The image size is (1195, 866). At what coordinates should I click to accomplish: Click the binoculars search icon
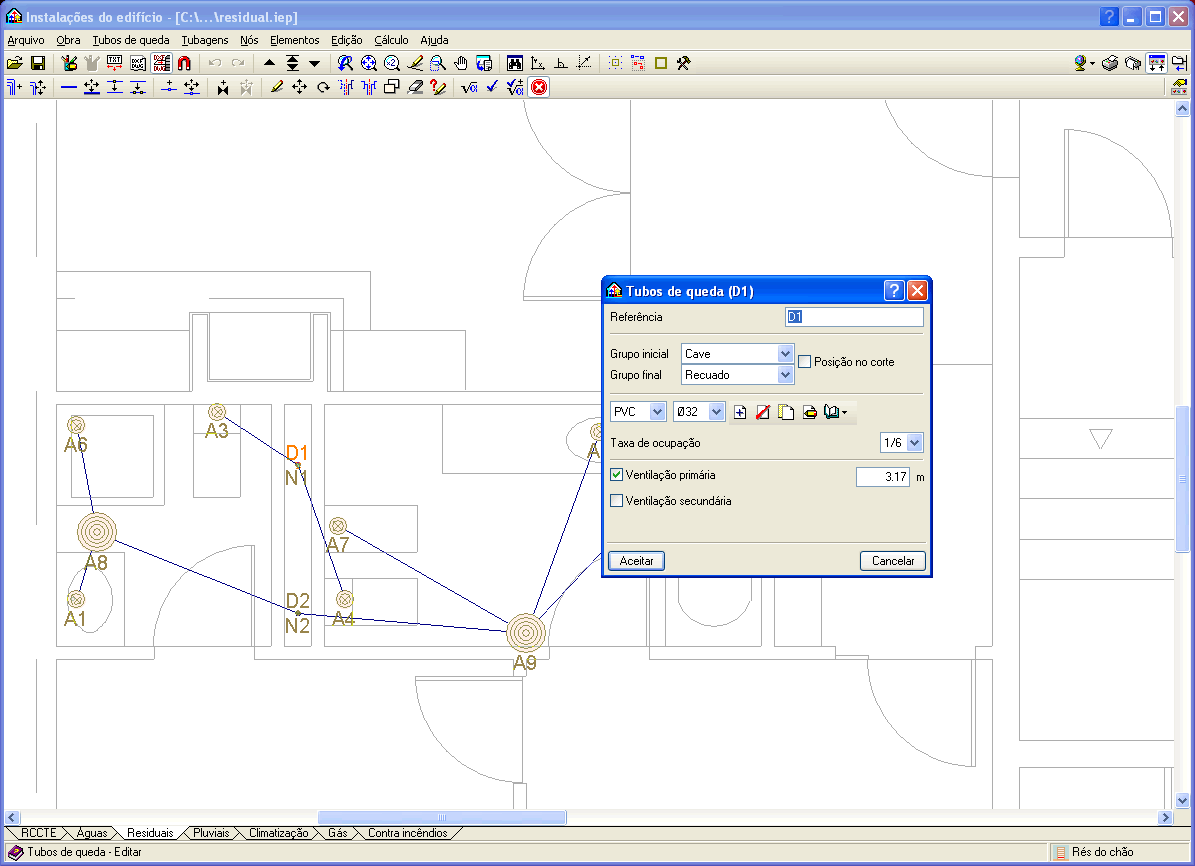pos(514,63)
